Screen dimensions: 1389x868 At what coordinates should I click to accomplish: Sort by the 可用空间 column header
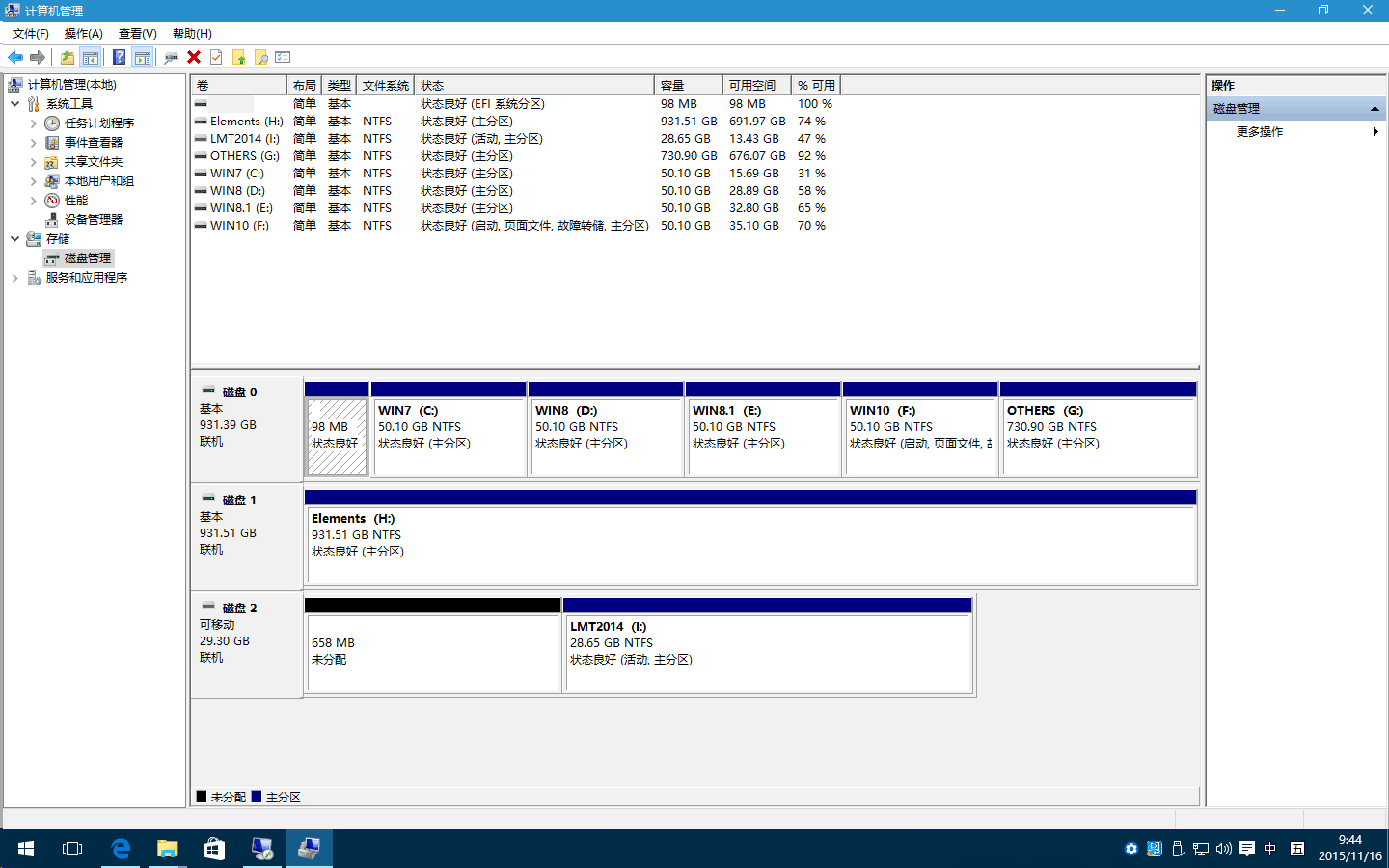pos(757,86)
